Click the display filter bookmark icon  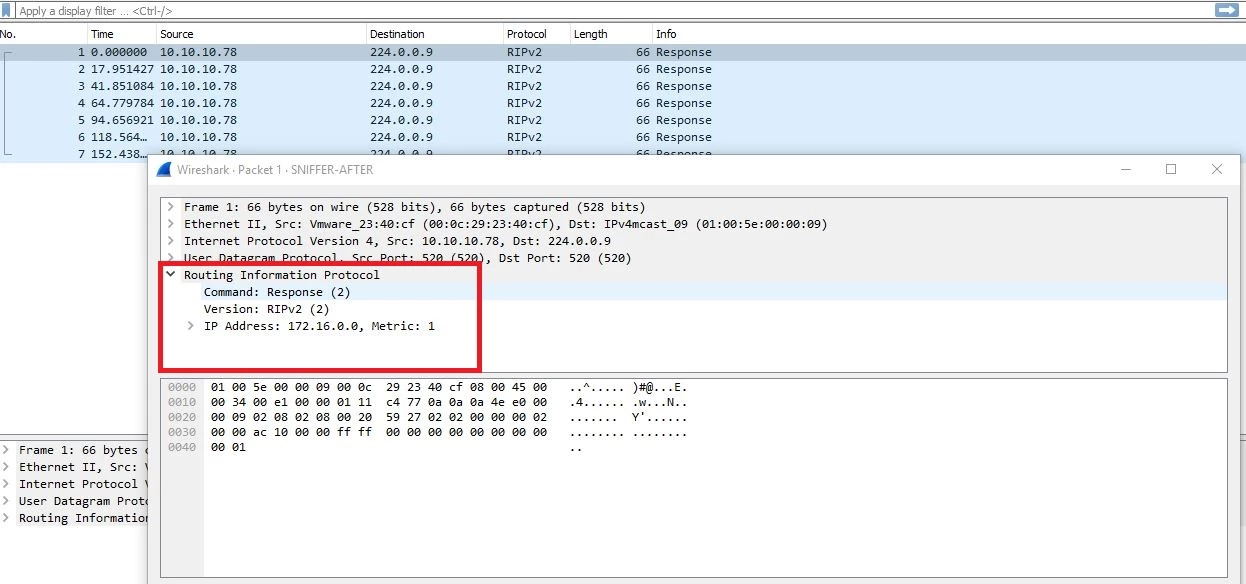[x=8, y=10]
